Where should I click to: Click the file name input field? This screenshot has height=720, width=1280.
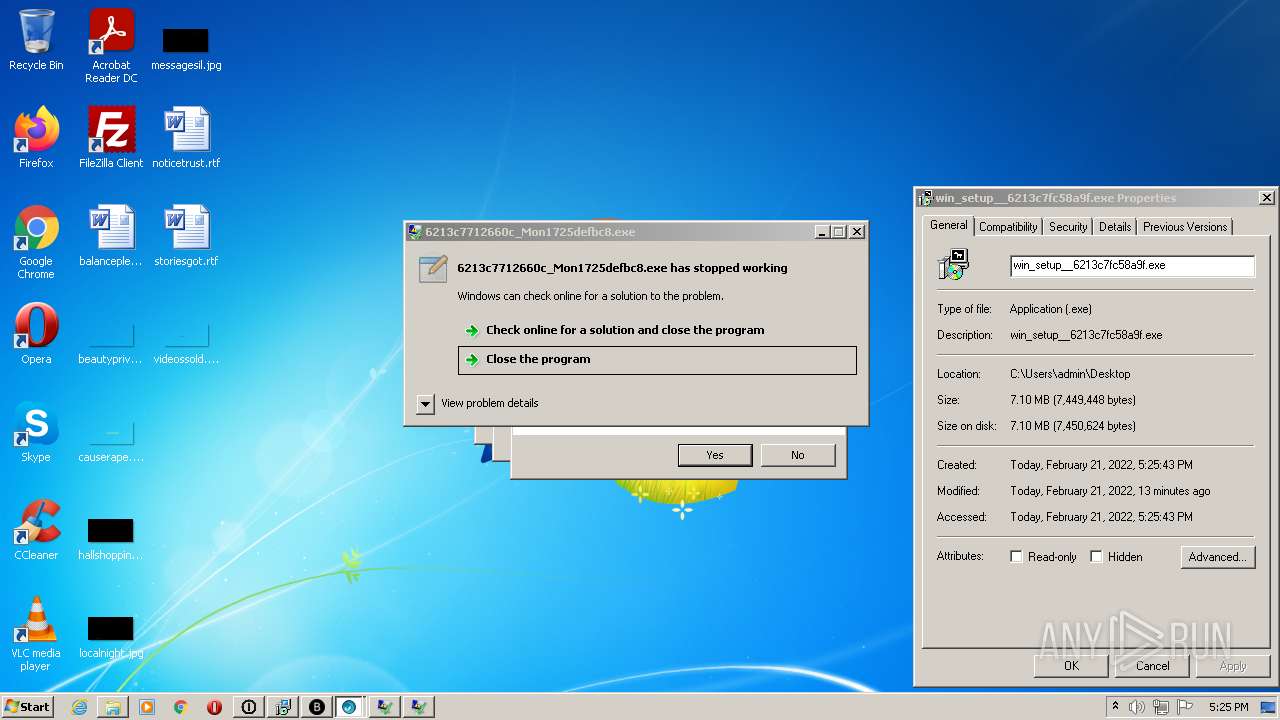[x=1132, y=266]
